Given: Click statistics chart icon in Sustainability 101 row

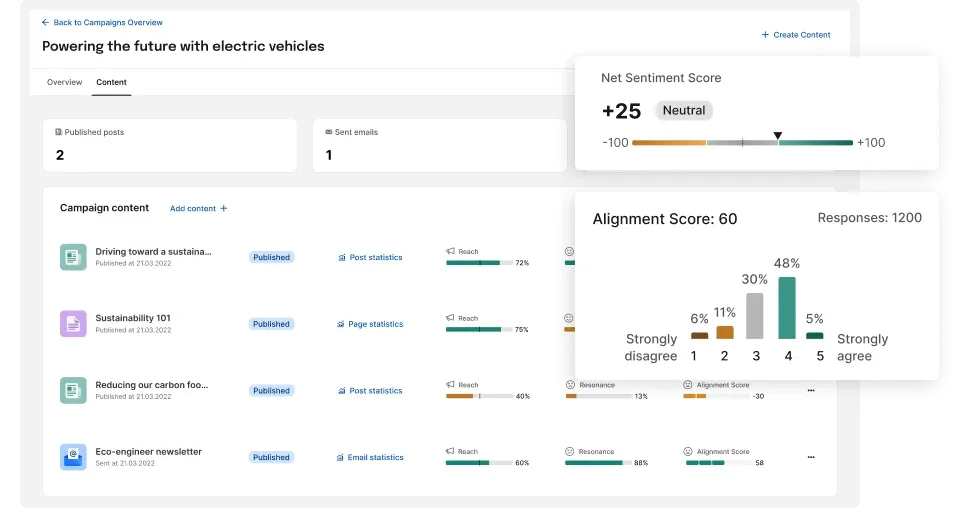Looking at the screenshot, I should tap(340, 324).
